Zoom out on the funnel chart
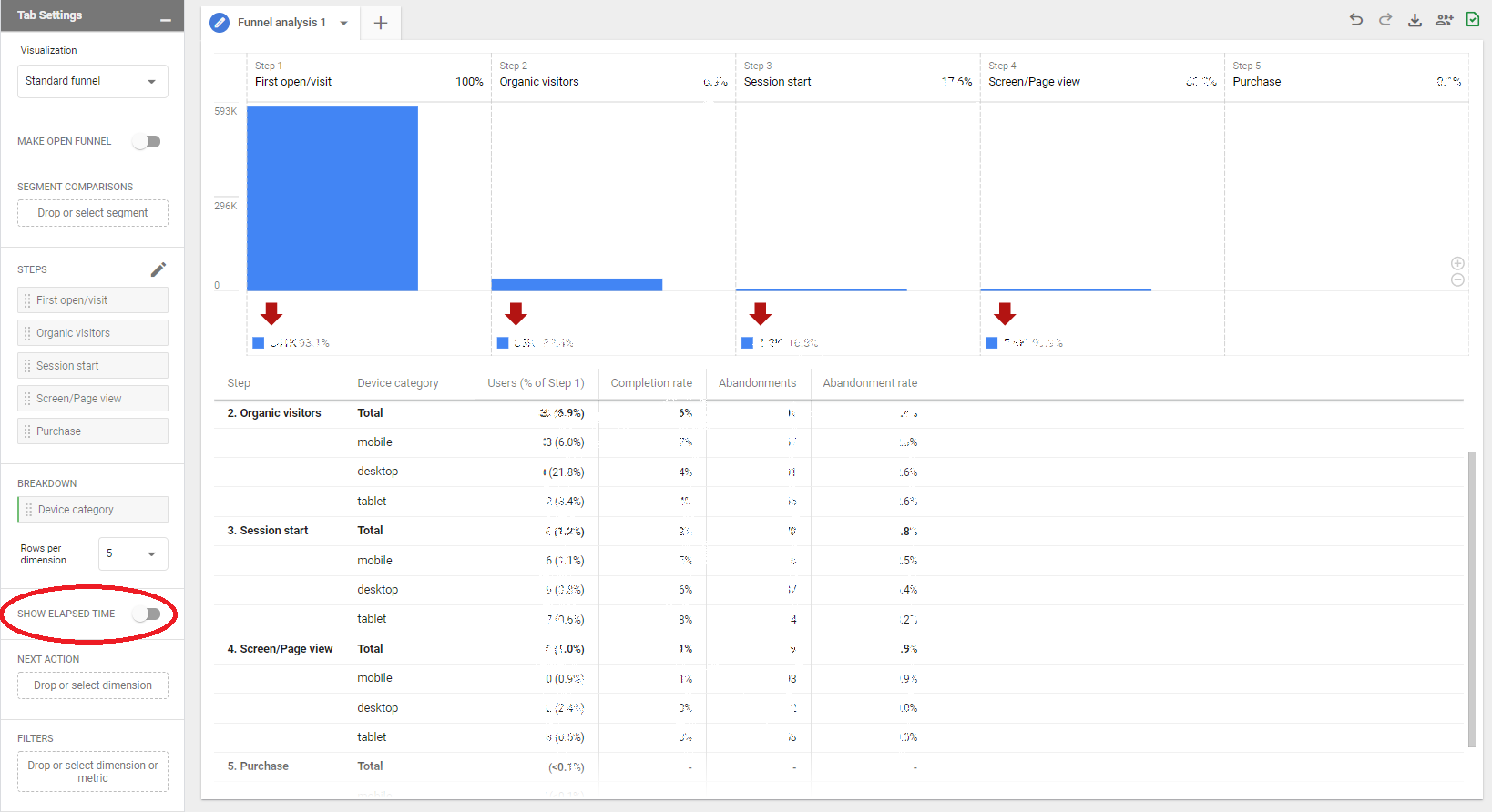Viewport: 1492px width, 812px height. (x=1457, y=280)
